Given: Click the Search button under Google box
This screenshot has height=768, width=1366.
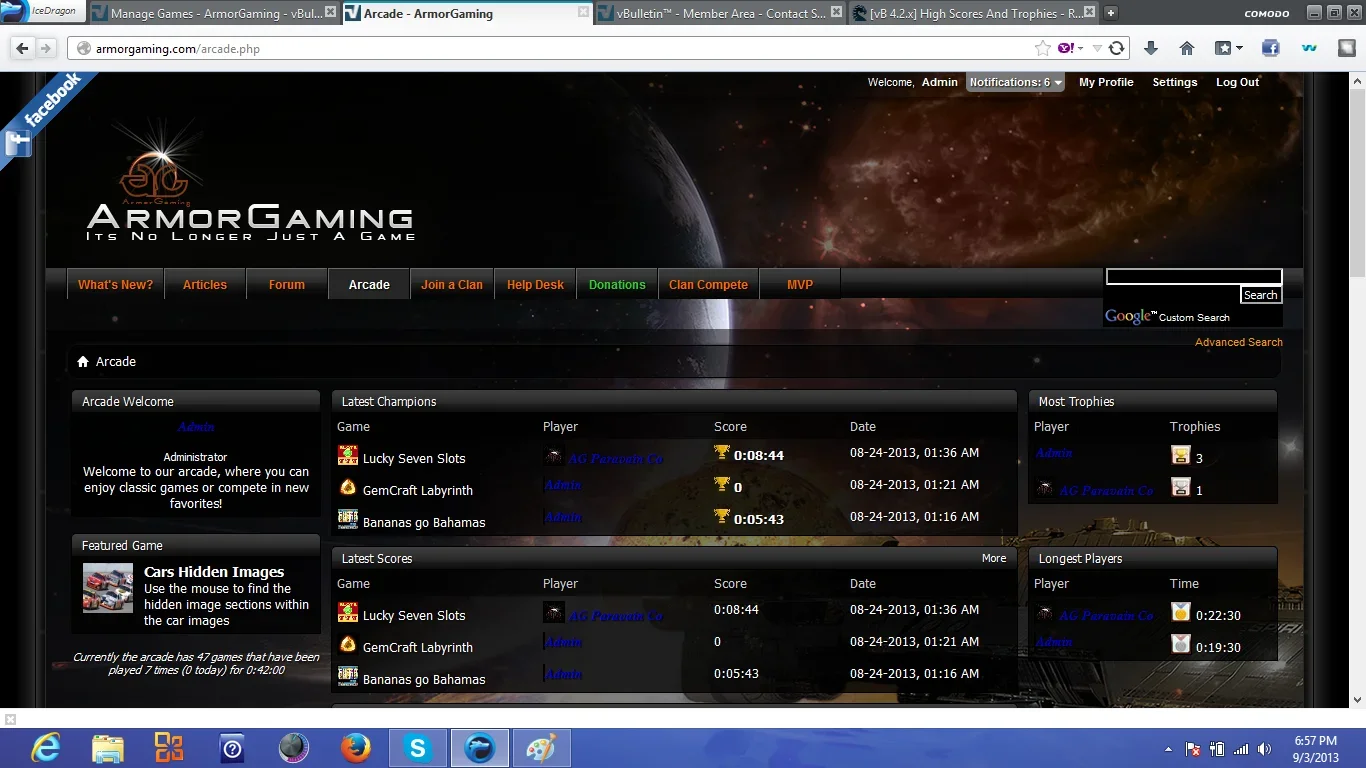Looking at the screenshot, I should [x=1261, y=295].
